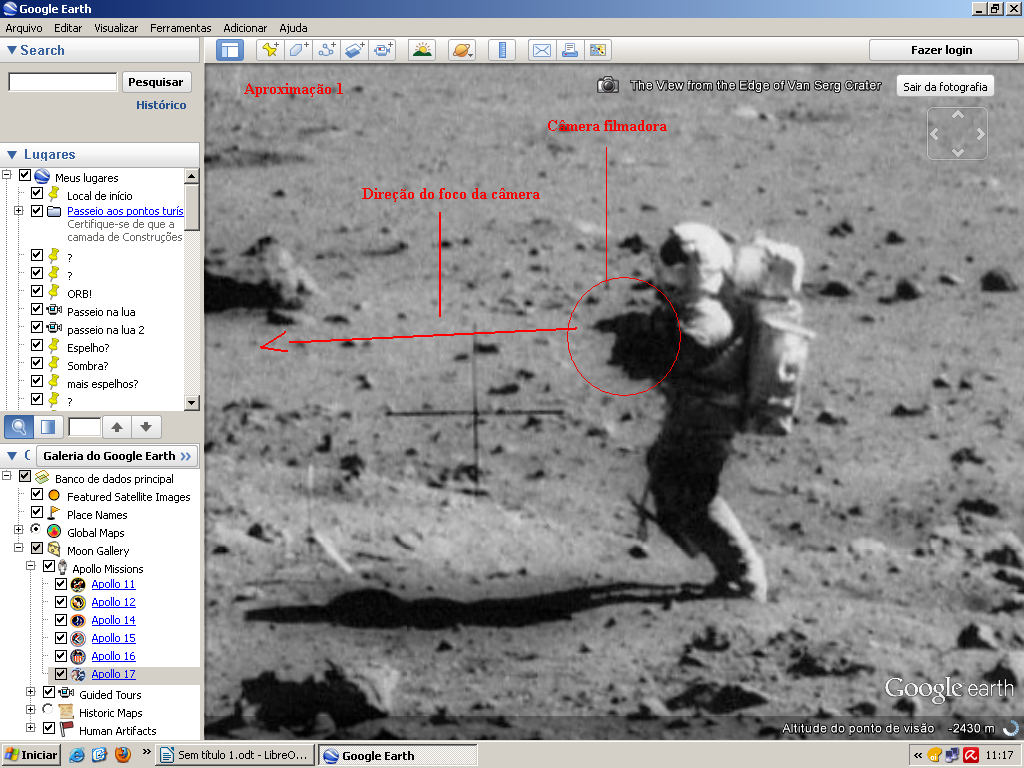
Task: Add a new placemark pushpin
Action: click(x=270, y=50)
